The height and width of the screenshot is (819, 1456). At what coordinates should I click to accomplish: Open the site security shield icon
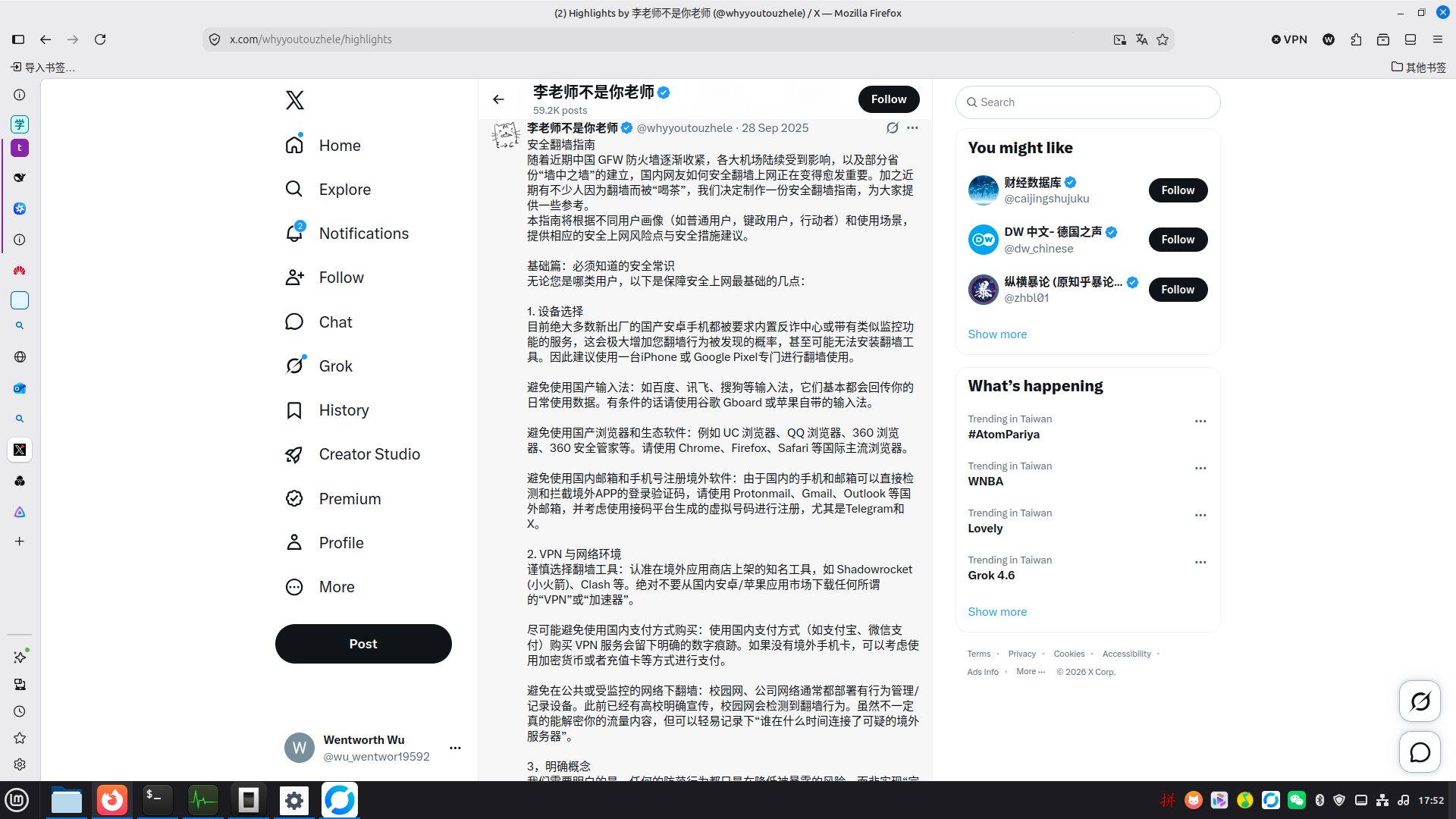click(x=215, y=39)
